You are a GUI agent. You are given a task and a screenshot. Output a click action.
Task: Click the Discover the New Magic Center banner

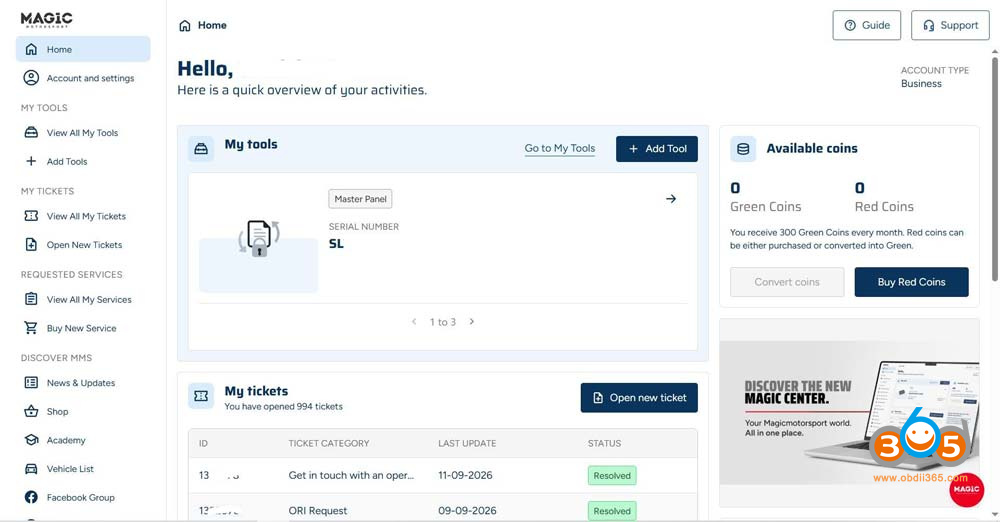pos(849,413)
